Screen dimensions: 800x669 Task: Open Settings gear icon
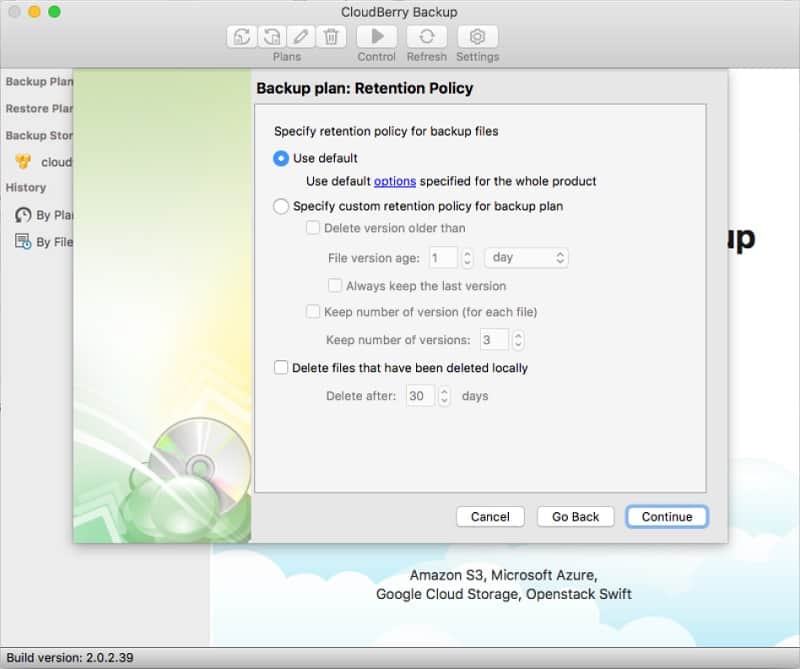[478, 37]
